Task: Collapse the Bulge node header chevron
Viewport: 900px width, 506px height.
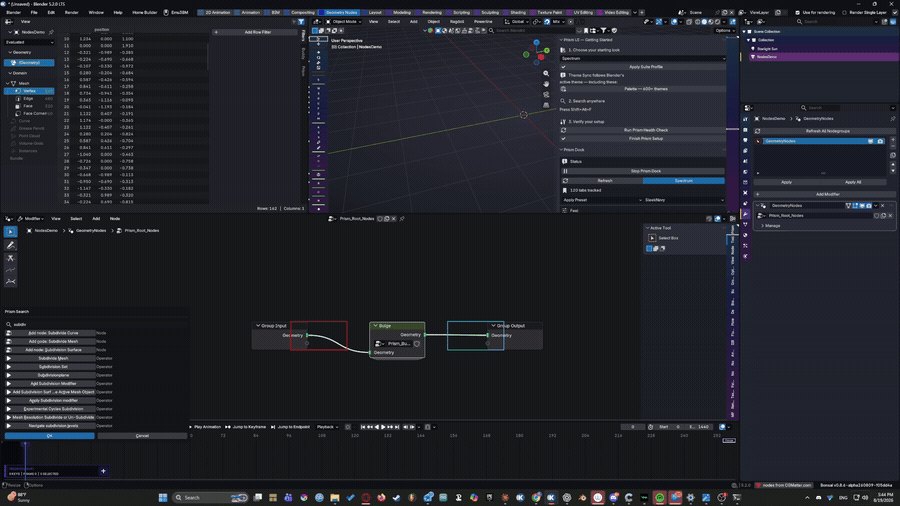Action: [376, 326]
